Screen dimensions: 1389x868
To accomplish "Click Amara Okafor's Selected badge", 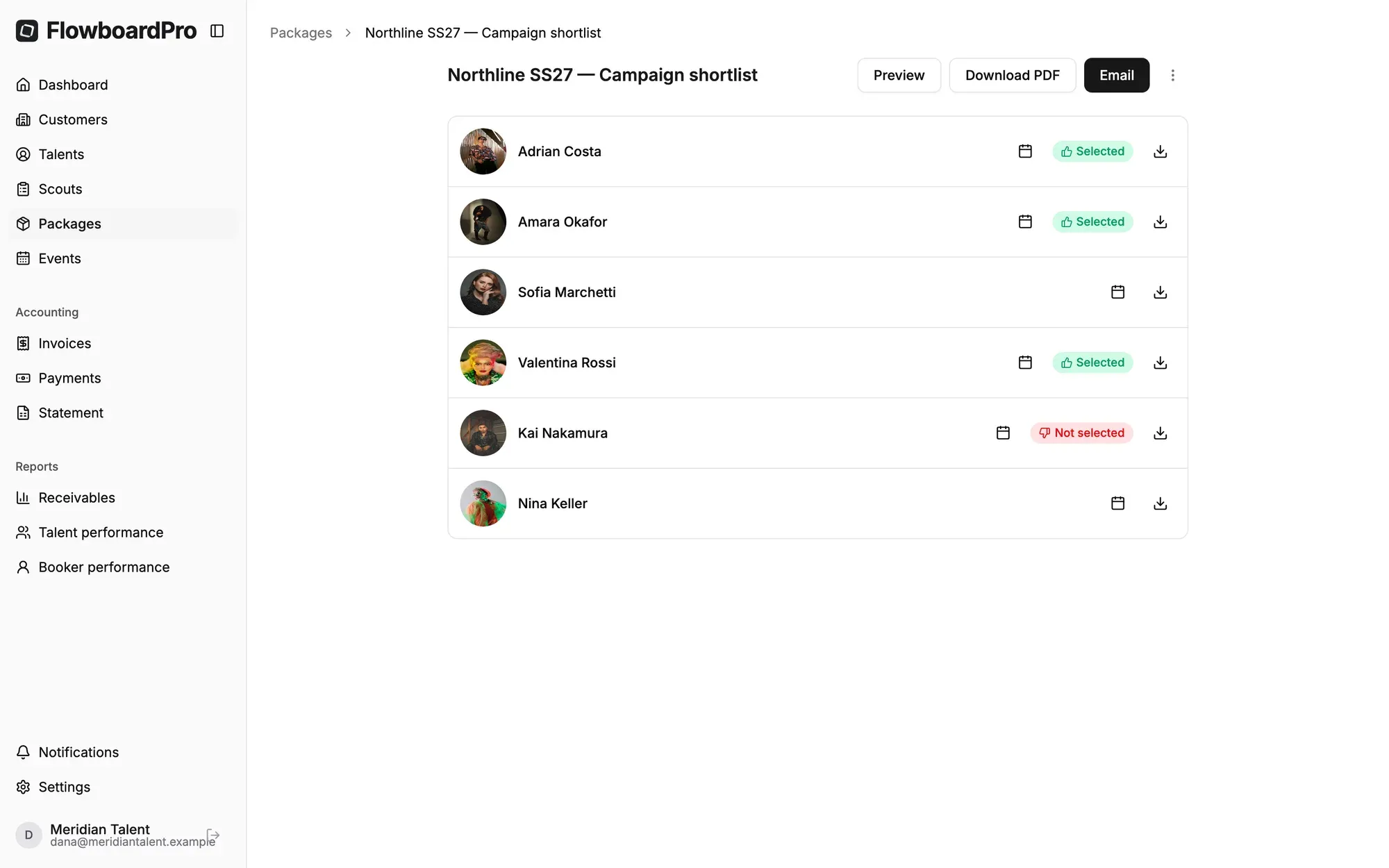I will pos(1092,222).
